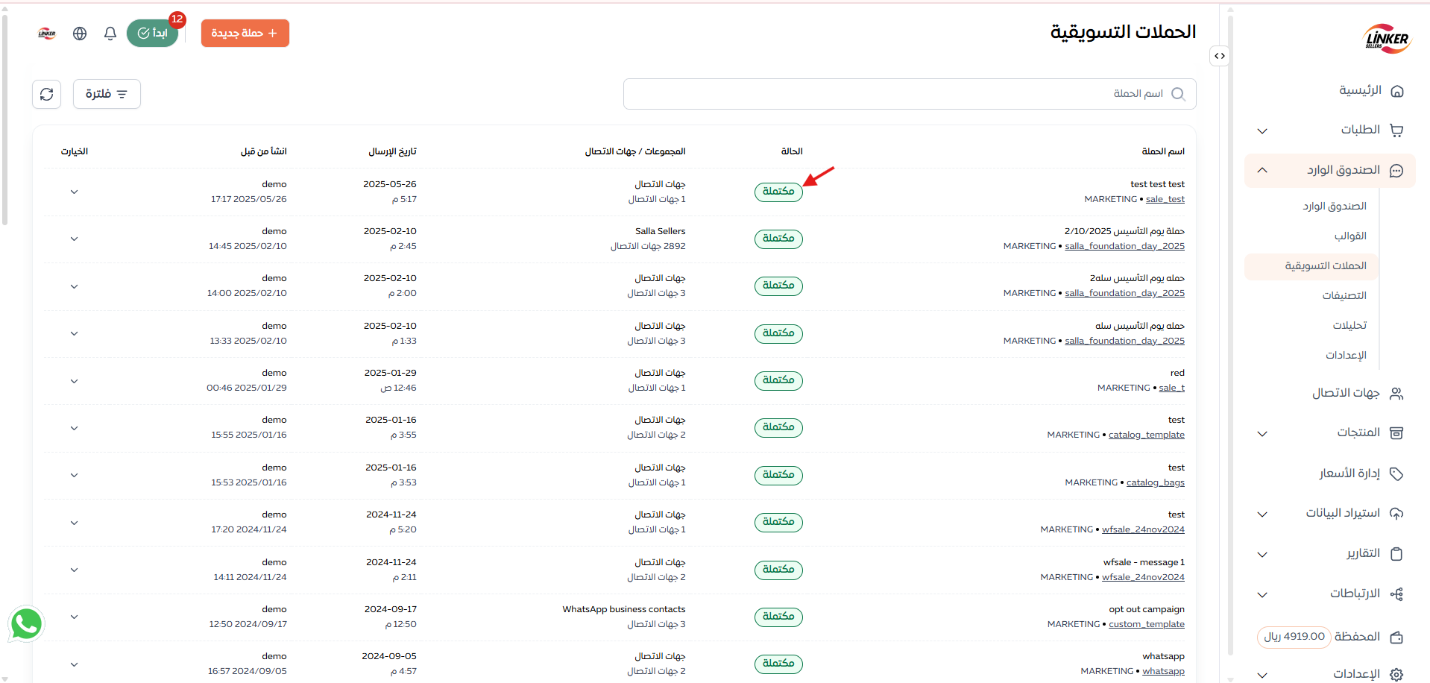Click the integrations icon for الارتباطات
1430x683 pixels.
pos(1397,594)
